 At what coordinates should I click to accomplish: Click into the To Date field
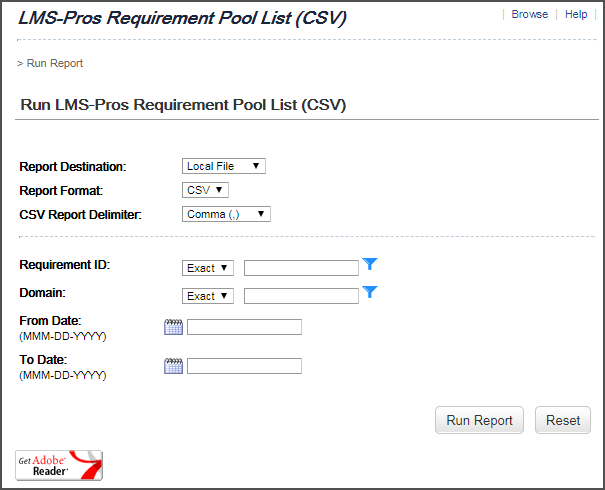[x=244, y=366]
